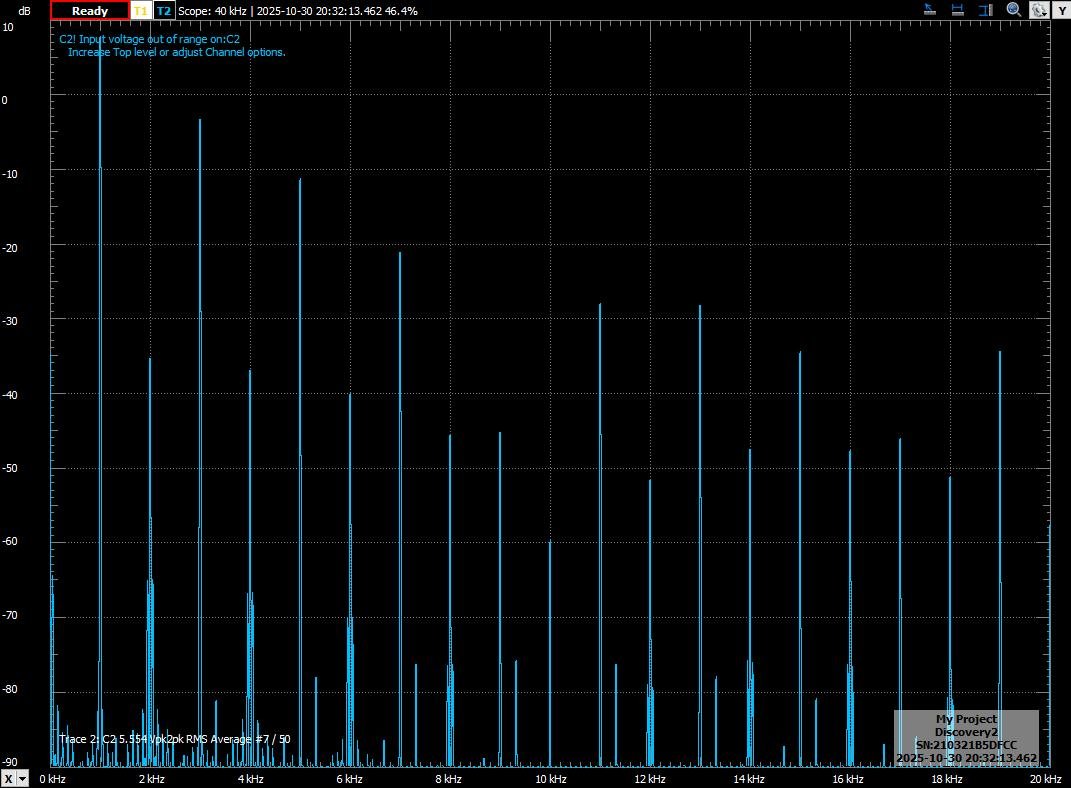This screenshot has height=788, width=1071.
Task: Click the X axis button
Action: [9, 778]
